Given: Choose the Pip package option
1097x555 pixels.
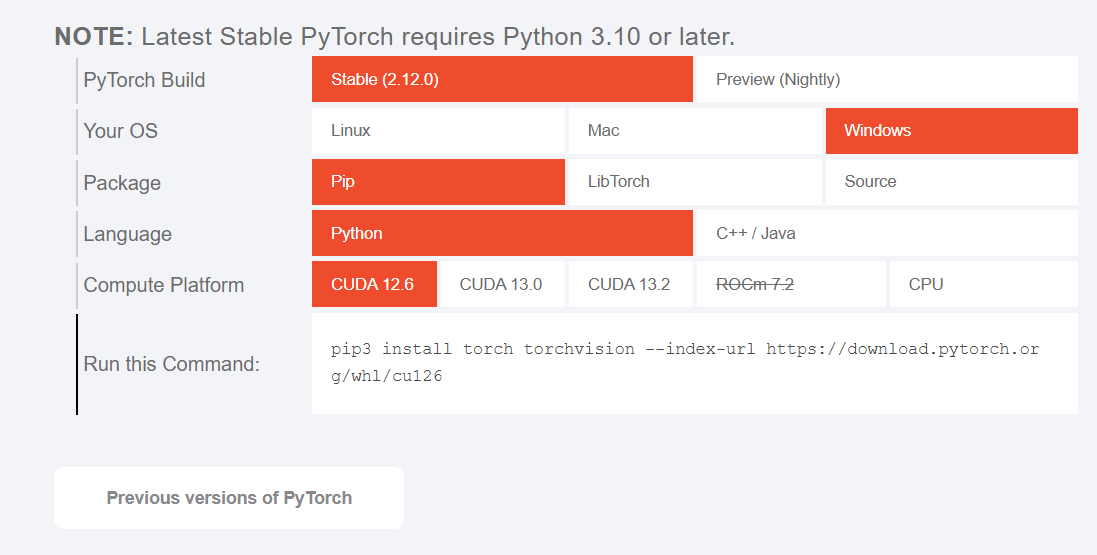Looking at the screenshot, I should [x=438, y=182].
